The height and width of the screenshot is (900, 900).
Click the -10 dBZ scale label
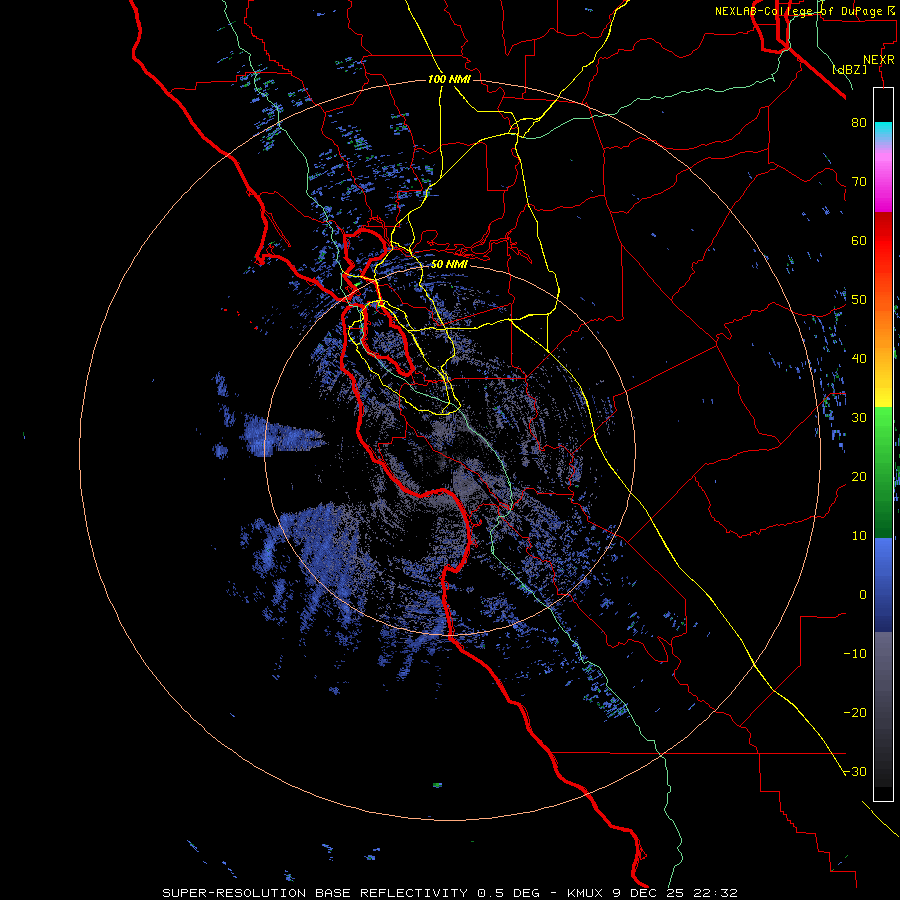coord(855,654)
